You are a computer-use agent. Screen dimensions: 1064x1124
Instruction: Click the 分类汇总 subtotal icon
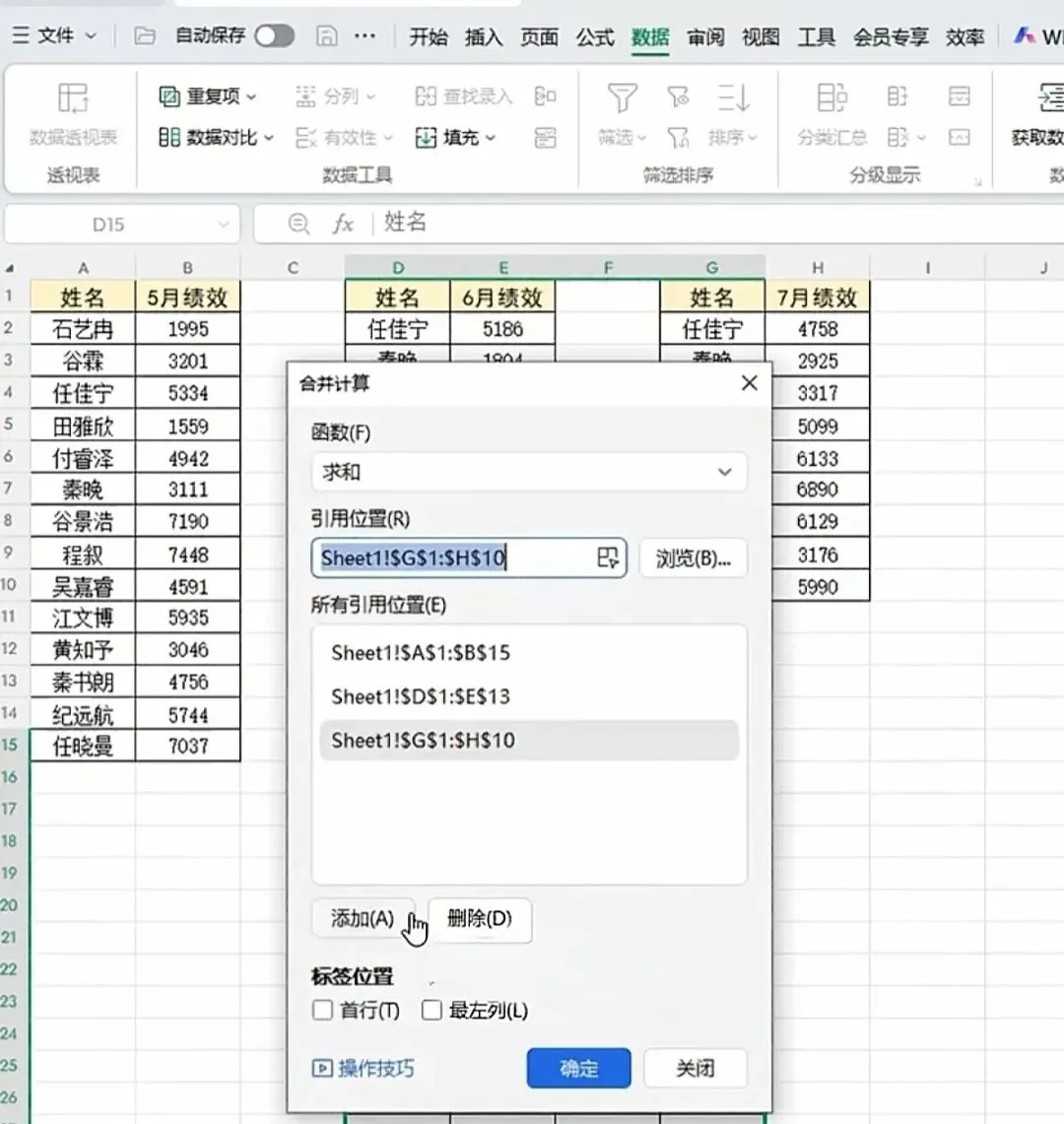click(831, 98)
